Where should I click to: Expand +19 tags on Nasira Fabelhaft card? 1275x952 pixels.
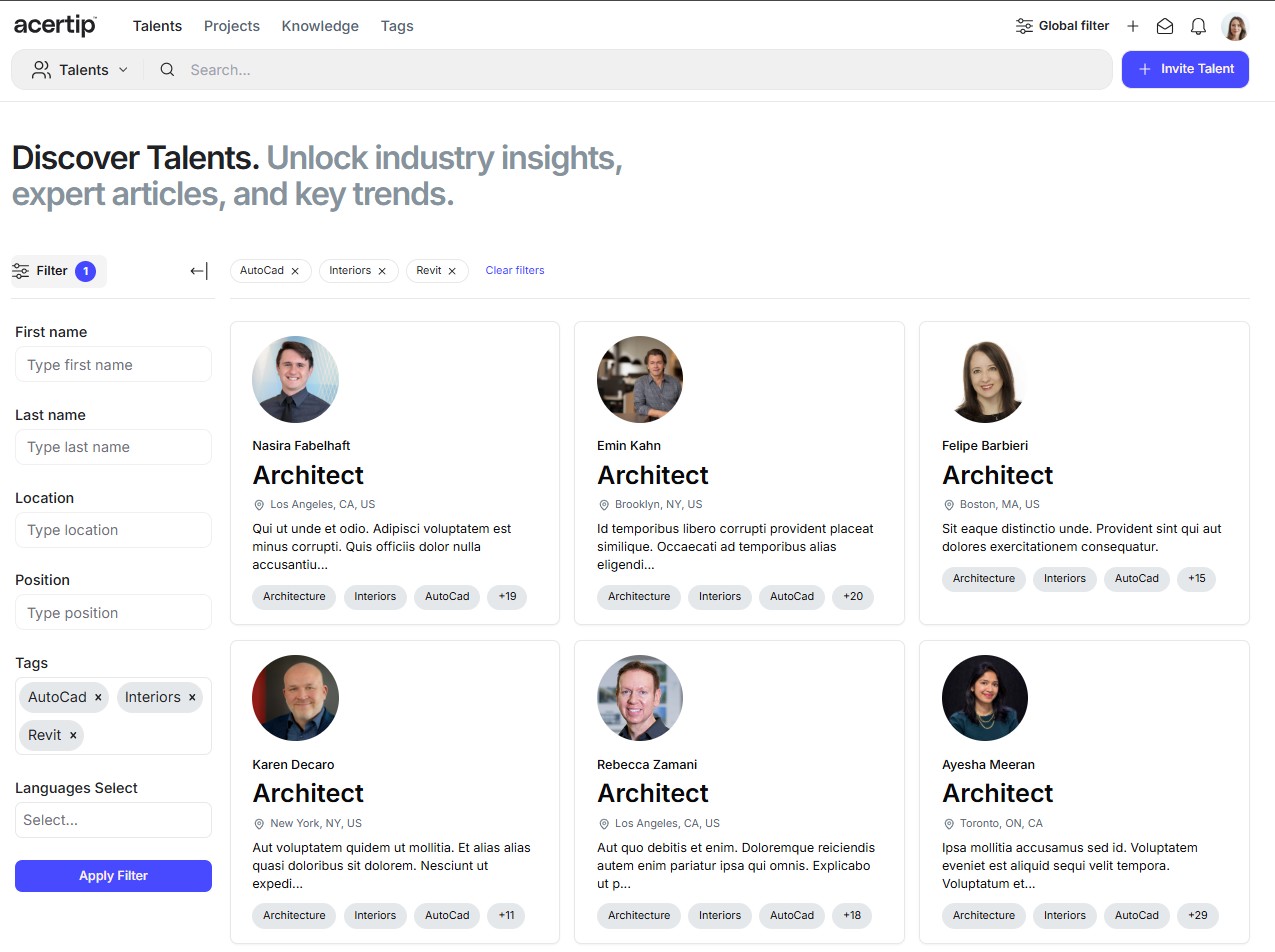507,597
